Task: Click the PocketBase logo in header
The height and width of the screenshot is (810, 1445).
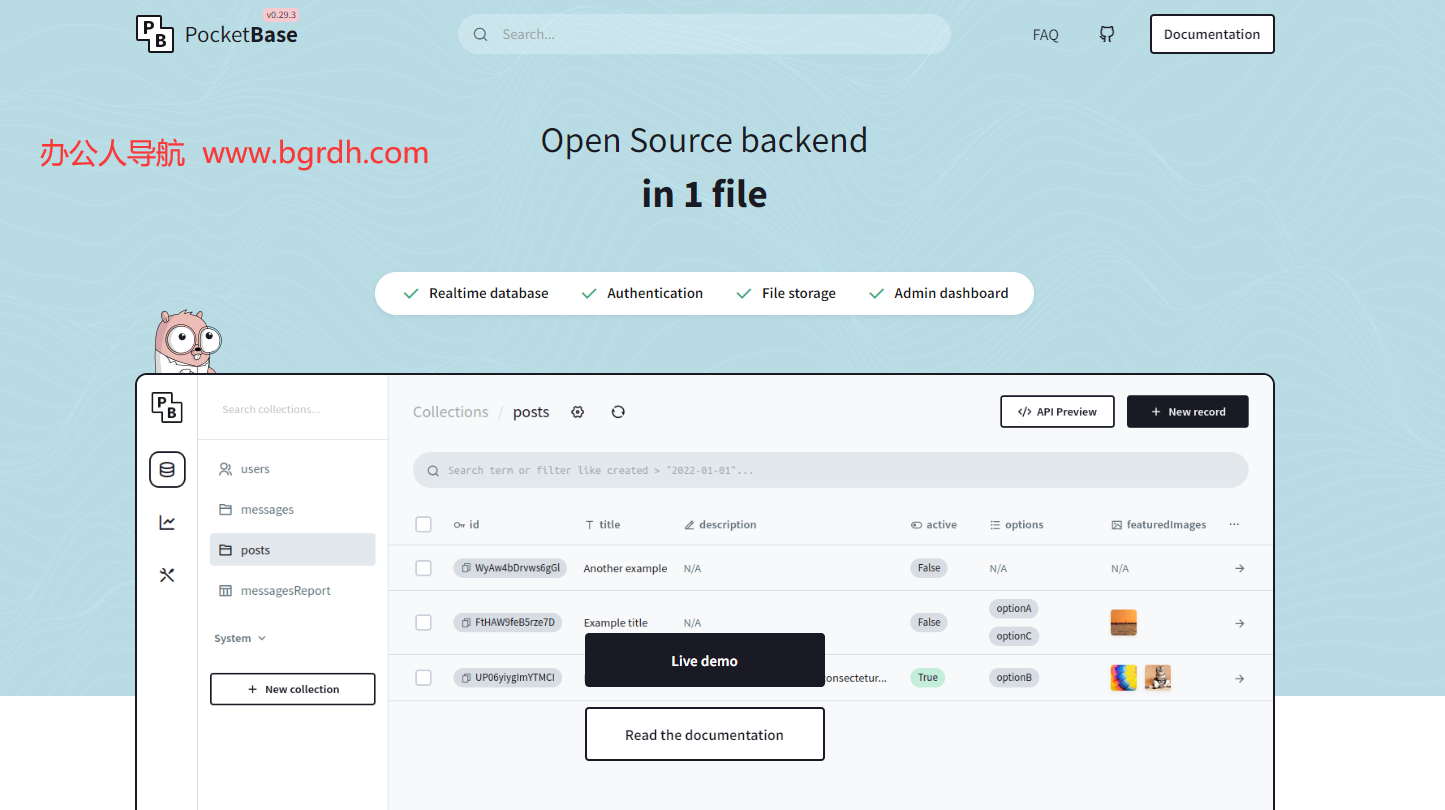Action: [x=217, y=34]
